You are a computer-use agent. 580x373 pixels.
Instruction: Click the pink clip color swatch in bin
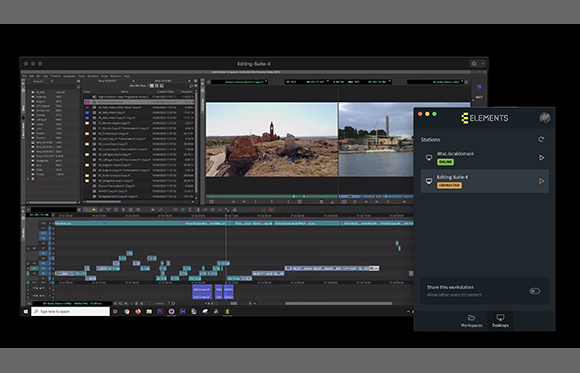click(x=87, y=102)
